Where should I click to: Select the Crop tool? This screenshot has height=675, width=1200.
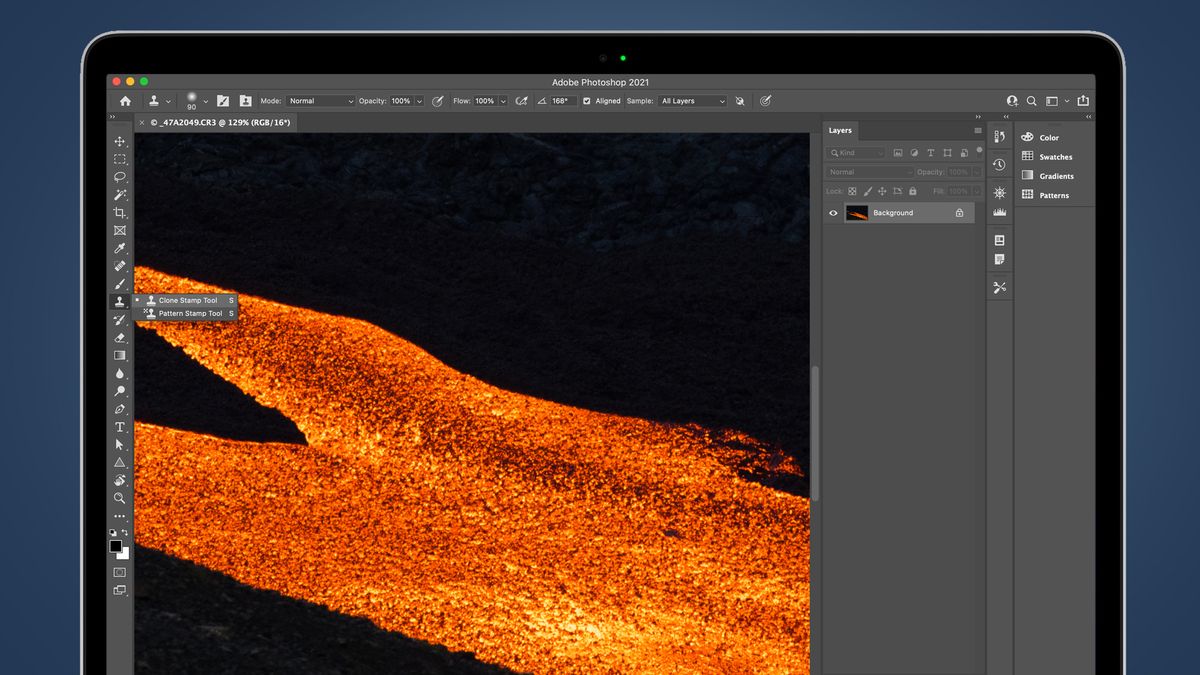[x=120, y=212]
